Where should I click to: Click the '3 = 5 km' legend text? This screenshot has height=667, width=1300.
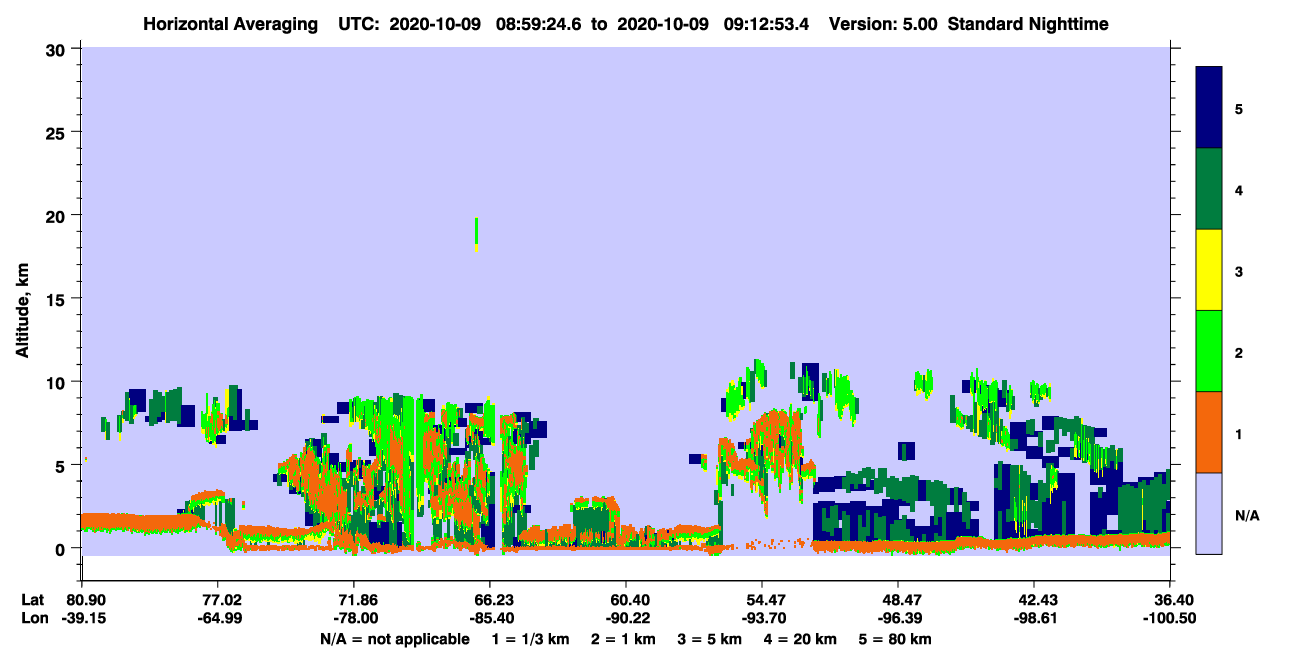710,639
